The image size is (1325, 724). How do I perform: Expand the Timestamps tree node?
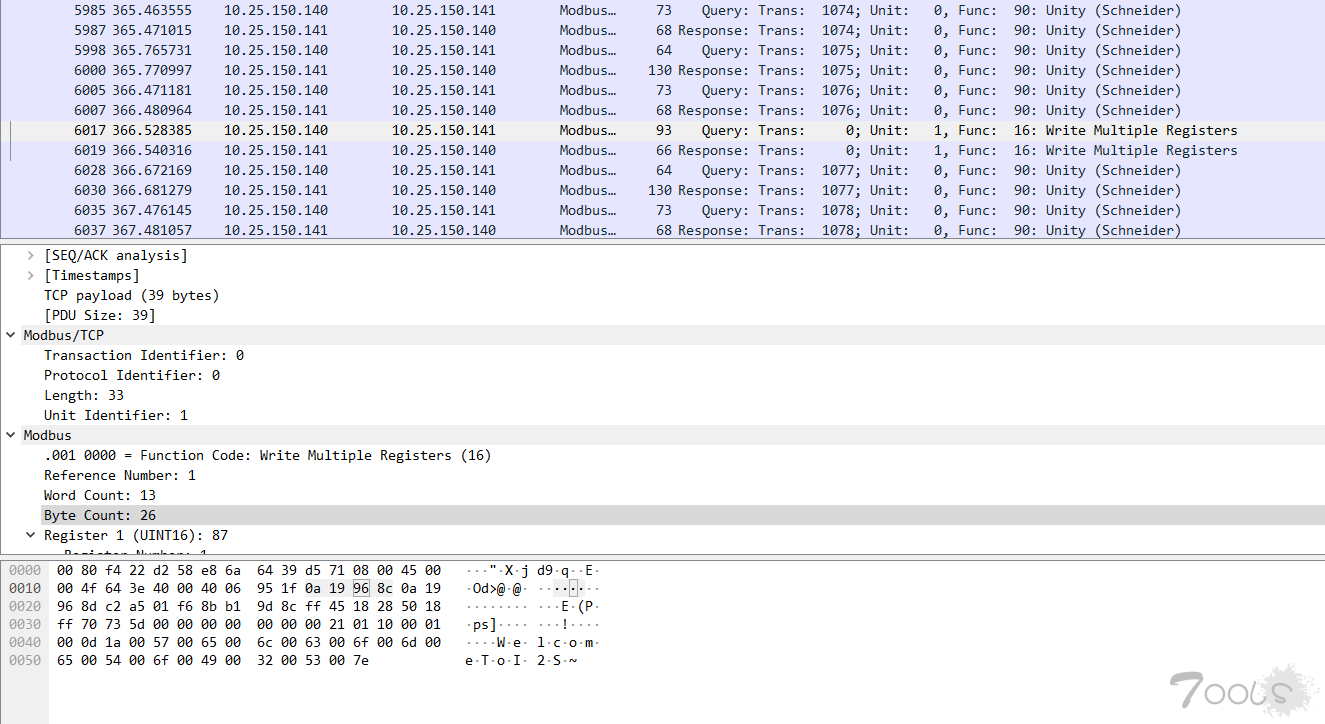pos(31,275)
